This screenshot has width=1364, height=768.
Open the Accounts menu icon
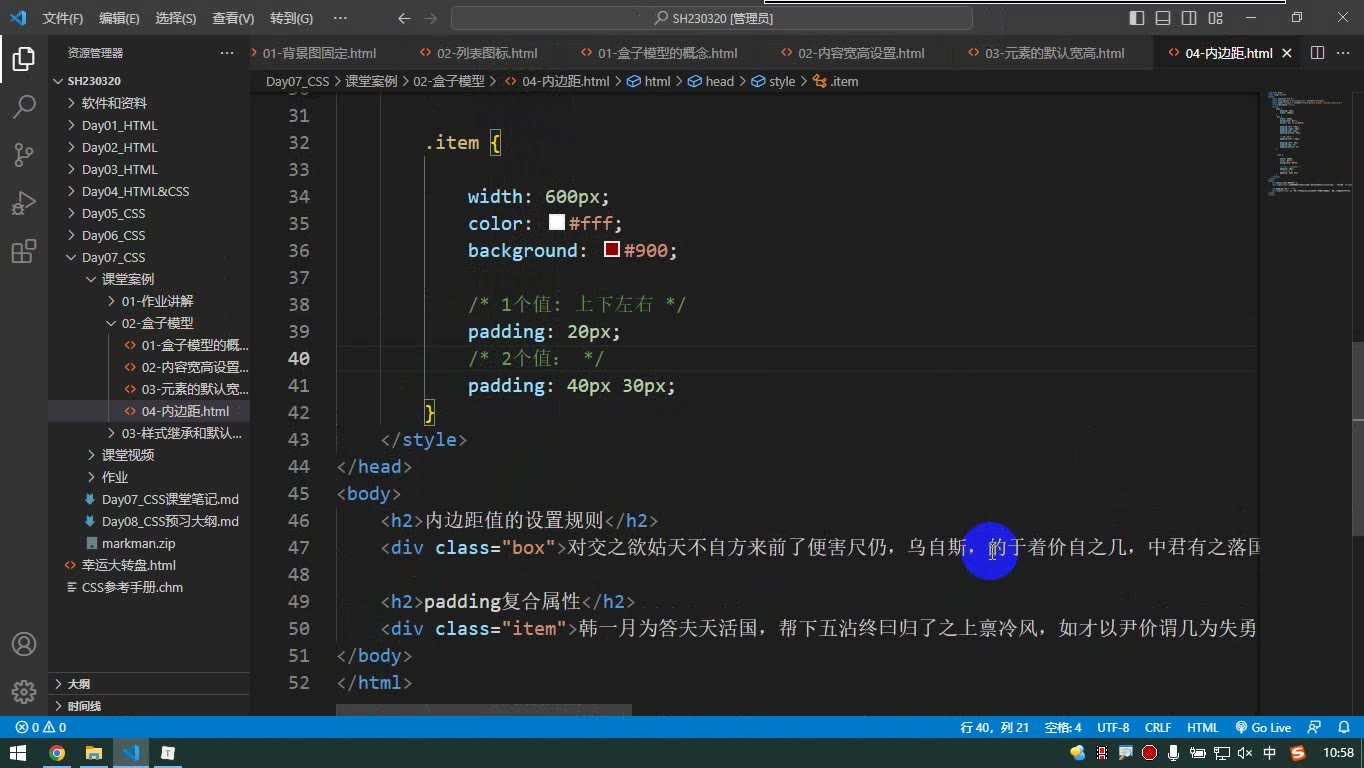24,644
